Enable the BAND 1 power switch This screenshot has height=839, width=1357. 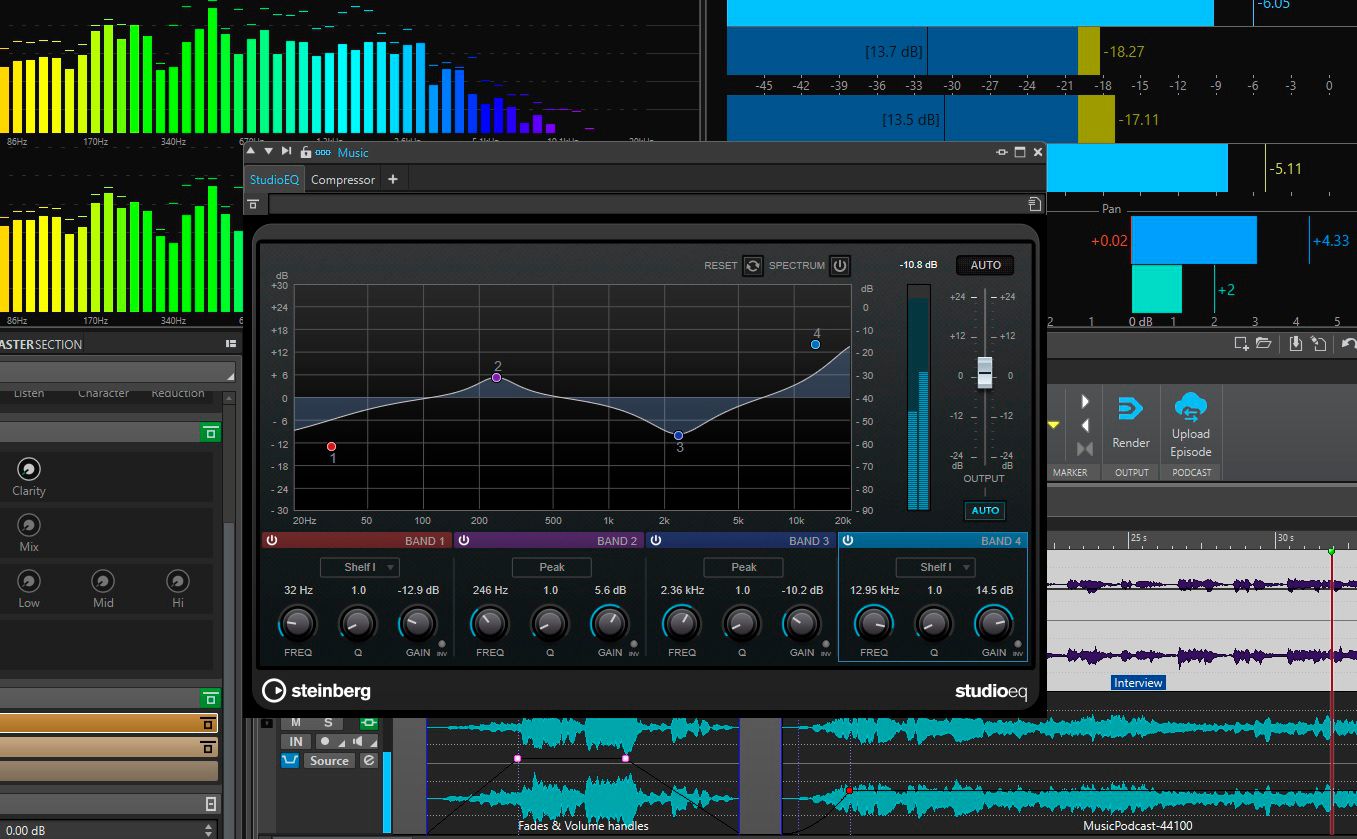270,539
